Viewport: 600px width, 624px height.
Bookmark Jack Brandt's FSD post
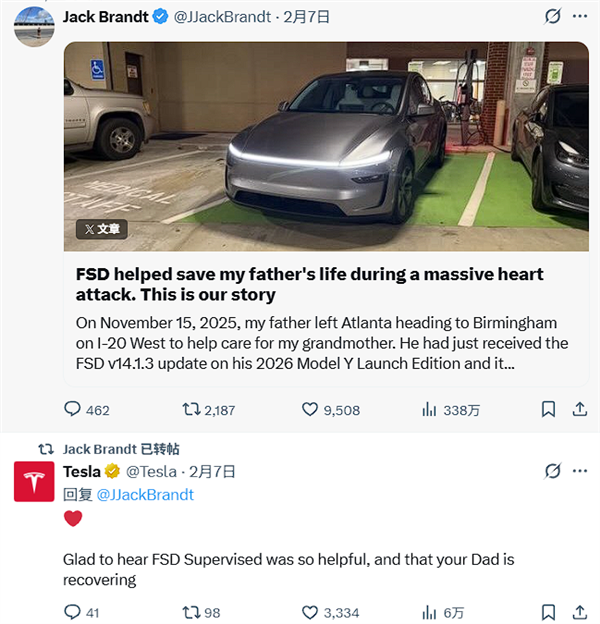pos(548,409)
